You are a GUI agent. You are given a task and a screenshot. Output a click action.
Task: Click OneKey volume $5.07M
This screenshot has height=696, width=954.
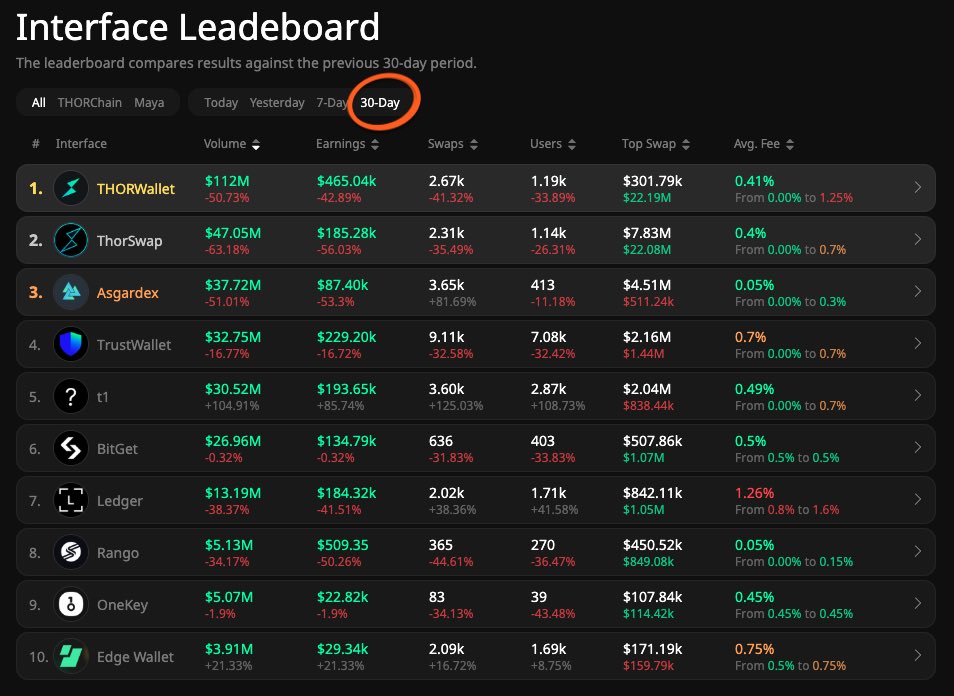229,597
